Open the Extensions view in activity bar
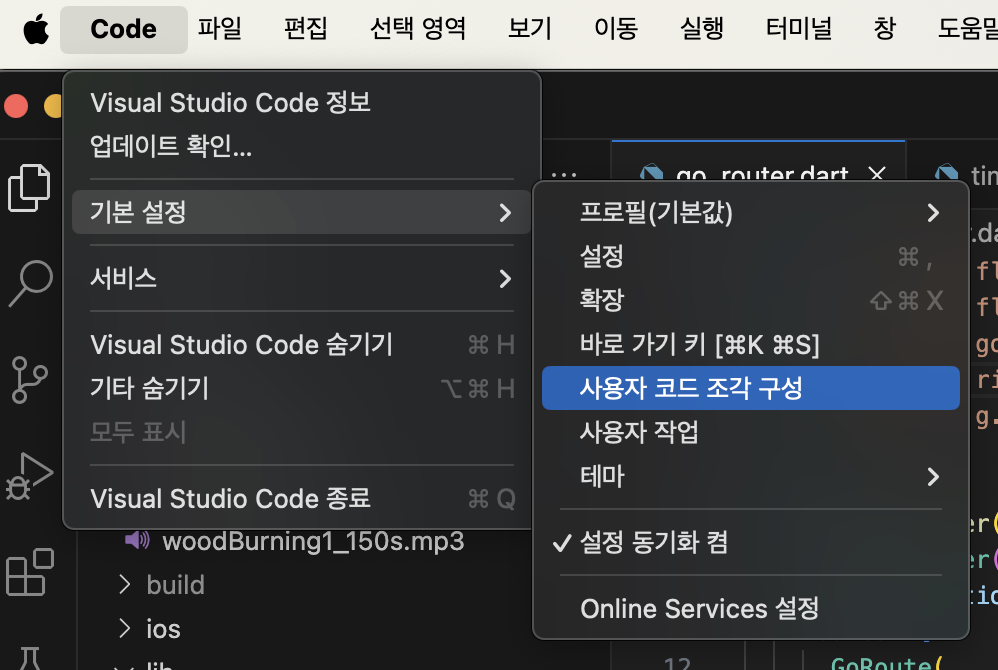Viewport: 998px width, 670px height. pos(29,571)
